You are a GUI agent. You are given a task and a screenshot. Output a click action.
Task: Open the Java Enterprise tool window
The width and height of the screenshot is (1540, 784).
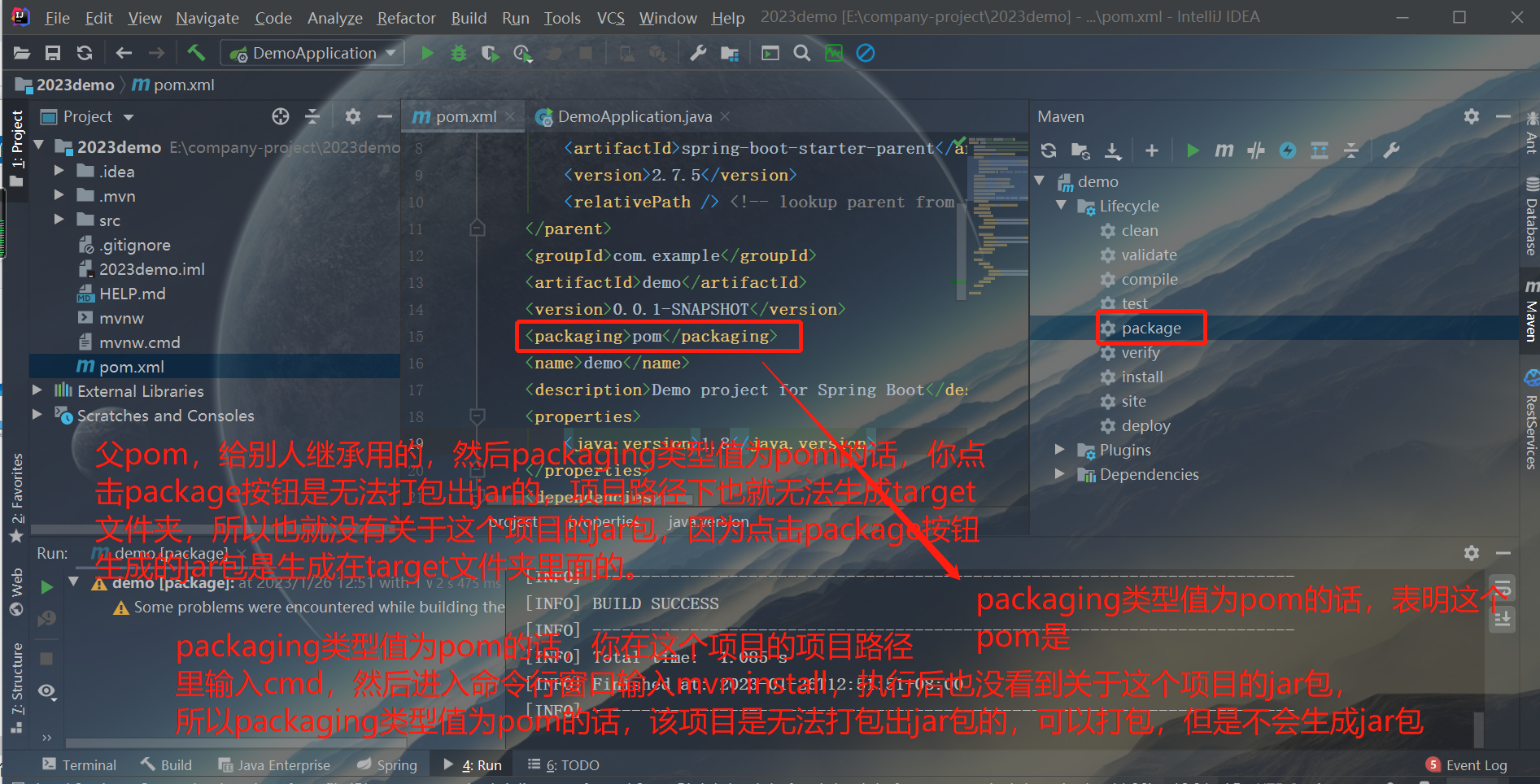pyautogui.click(x=274, y=765)
